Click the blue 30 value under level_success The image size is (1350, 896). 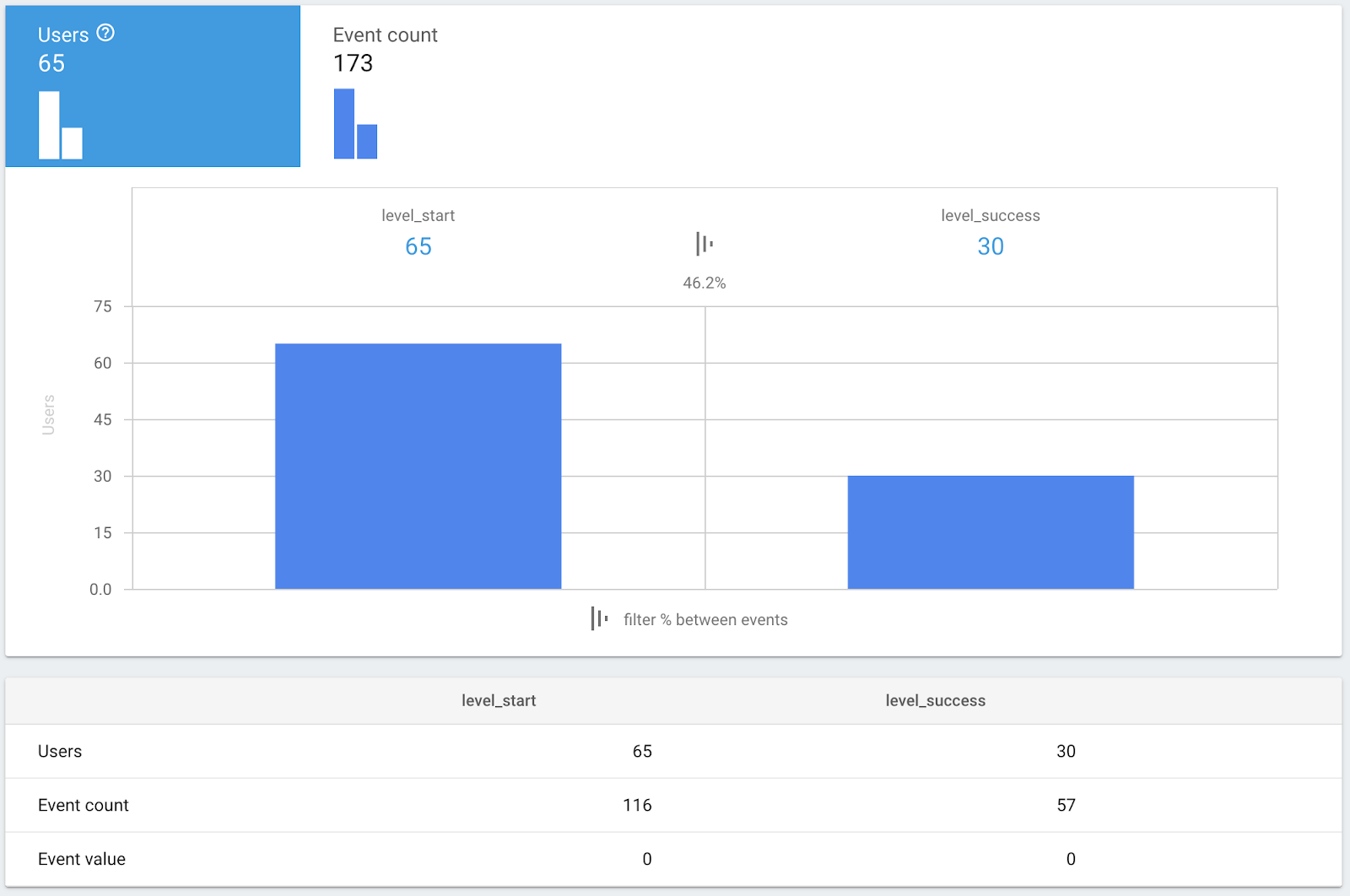coord(991,246)
